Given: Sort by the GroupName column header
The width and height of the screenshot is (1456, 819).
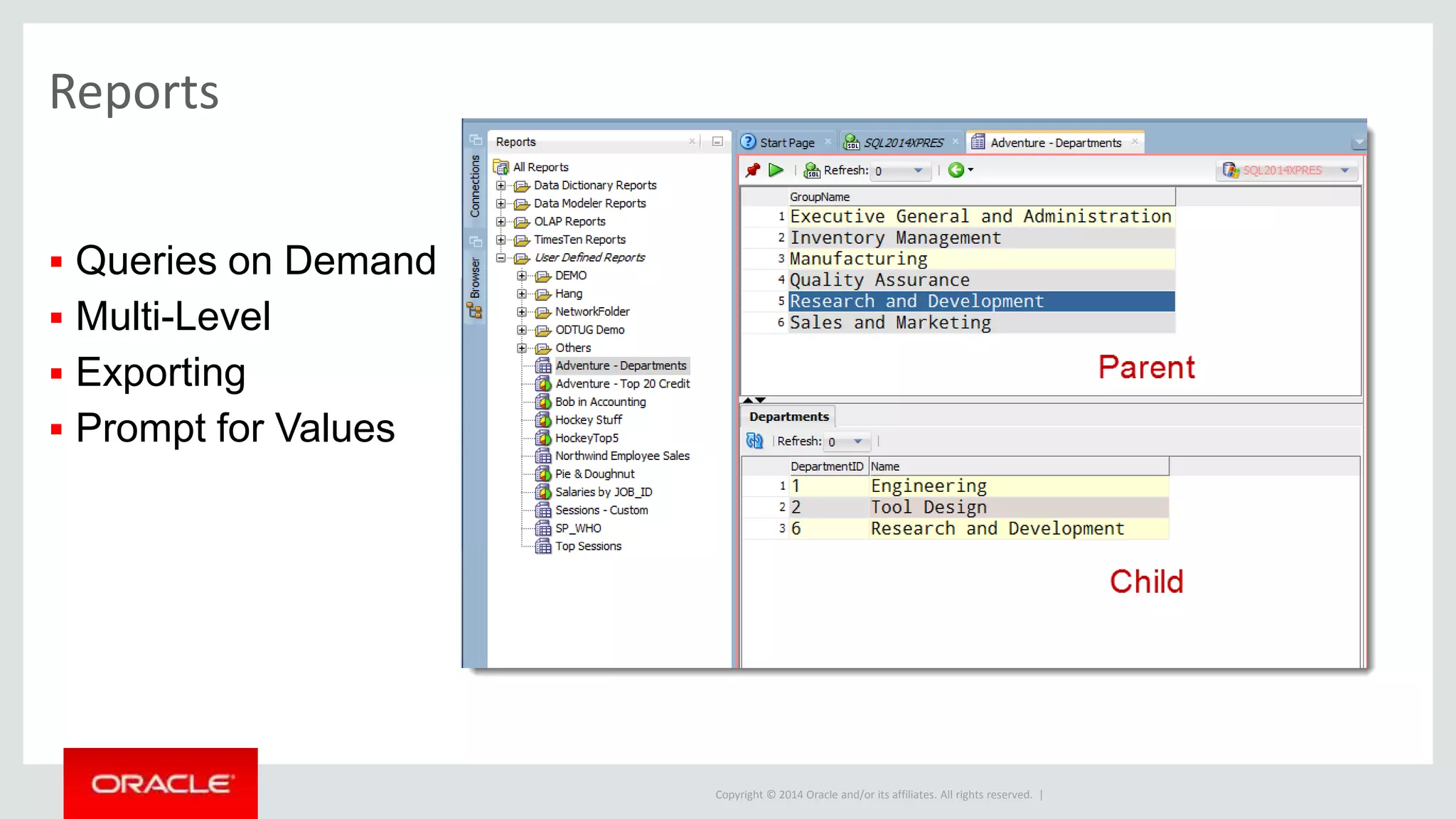Looking at the screenshot, I should click(981, 197).
